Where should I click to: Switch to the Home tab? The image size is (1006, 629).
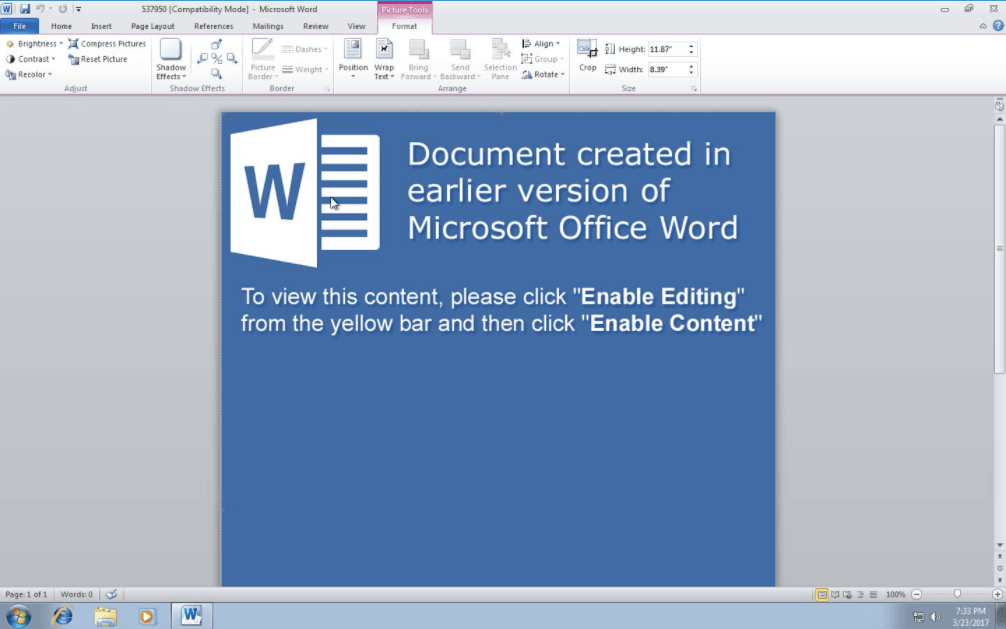61,26
